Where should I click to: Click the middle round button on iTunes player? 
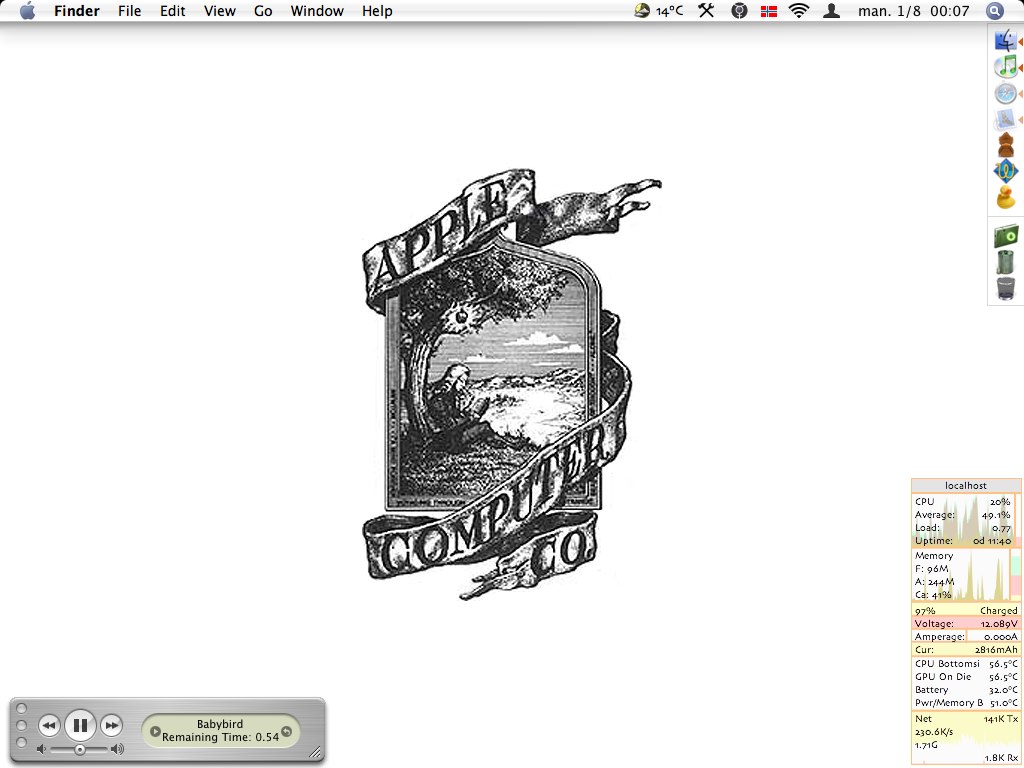[21, 726]
